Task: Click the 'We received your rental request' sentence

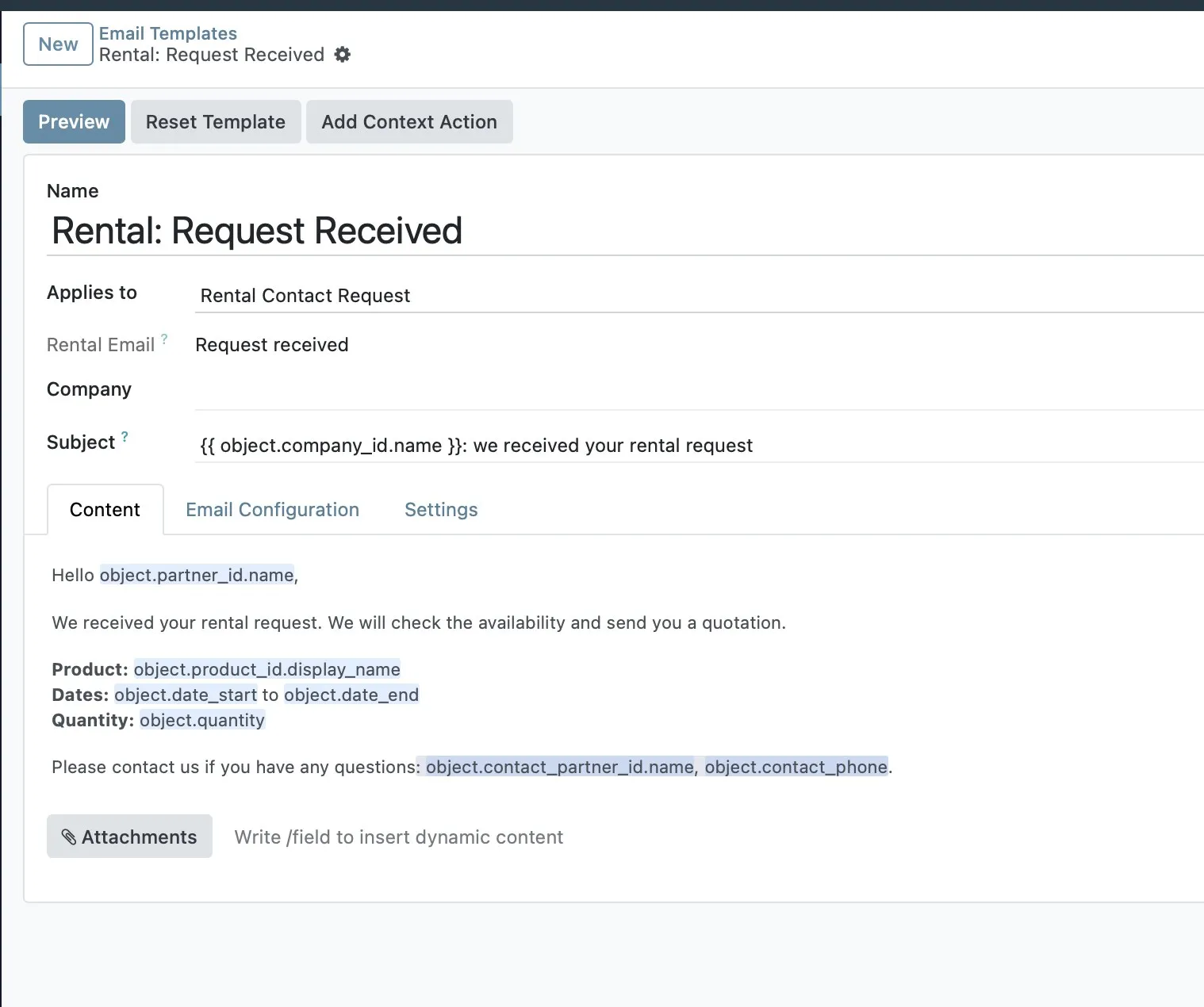Action: click(x=419, y=622)
